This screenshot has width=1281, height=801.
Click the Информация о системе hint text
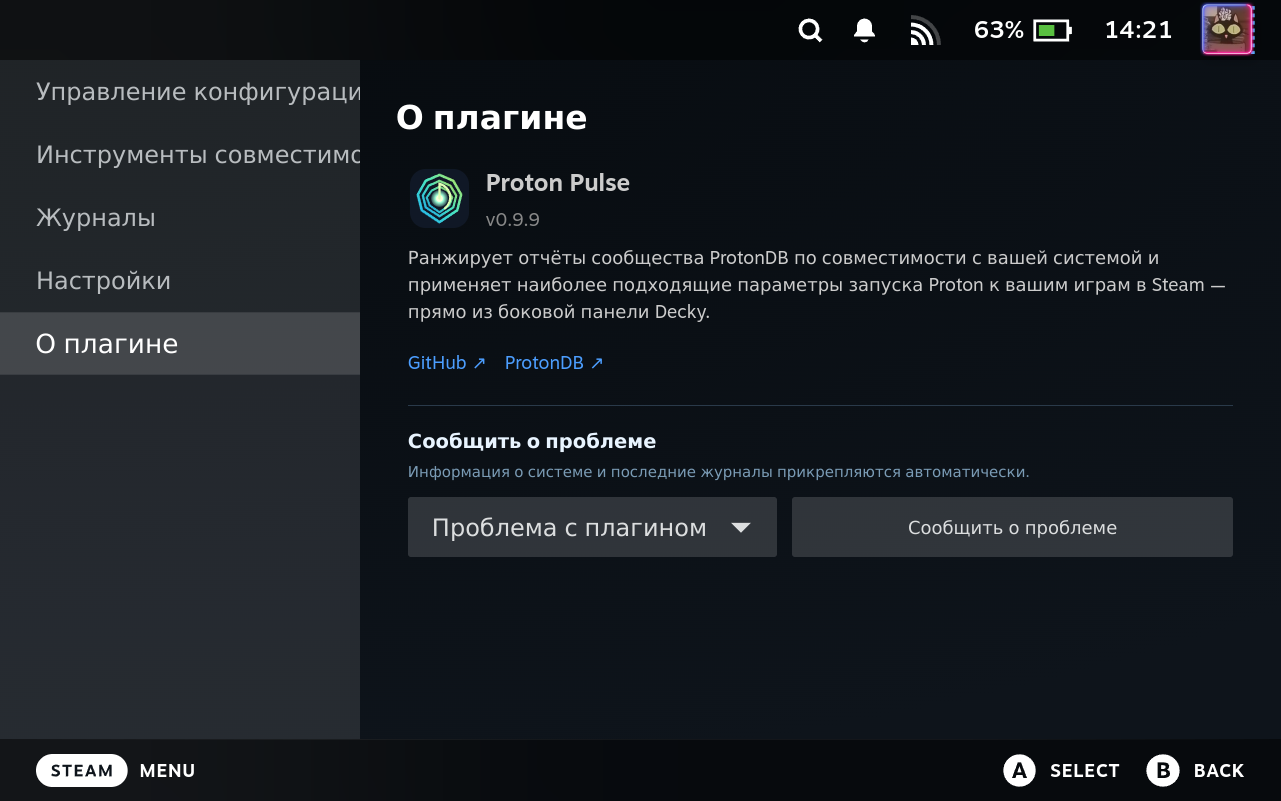pos(719,472)
